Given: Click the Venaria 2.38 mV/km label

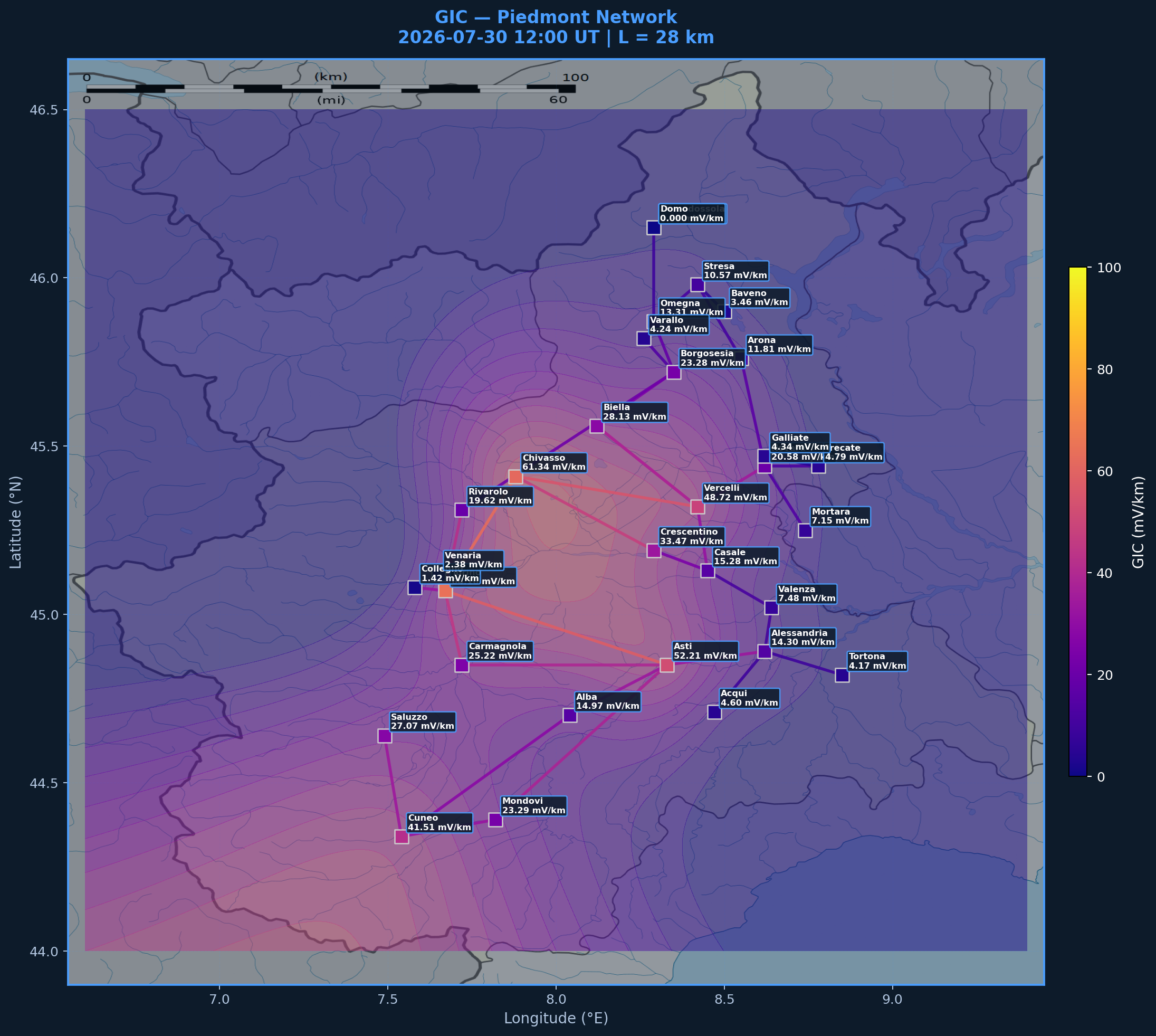Looking at the screenshot, I should point(474,560).
